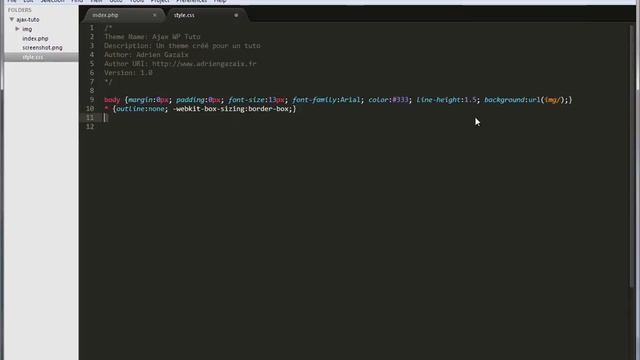This screenshot has height=360, width=640.
Task: Expand the img folder arrow
Action: click(x=18, y=29)
